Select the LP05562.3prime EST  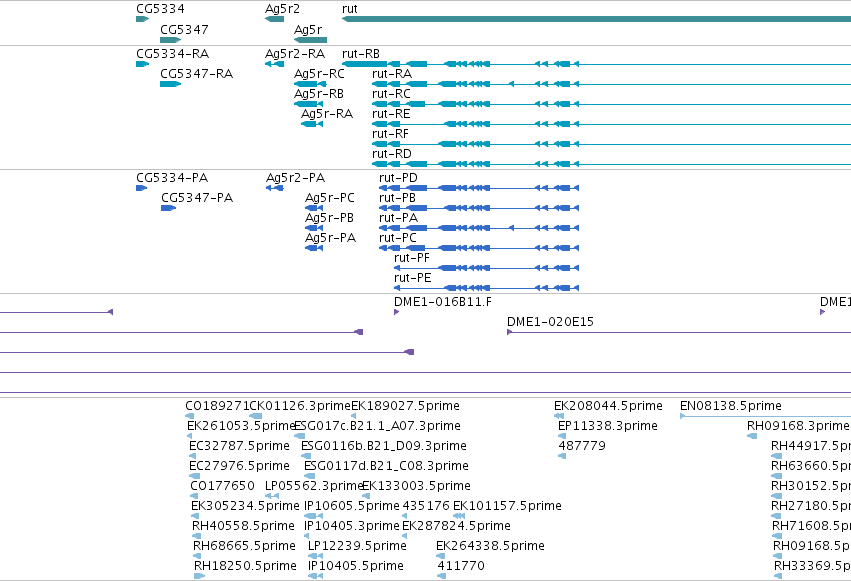pyautogui.click(x=272, y=496)
